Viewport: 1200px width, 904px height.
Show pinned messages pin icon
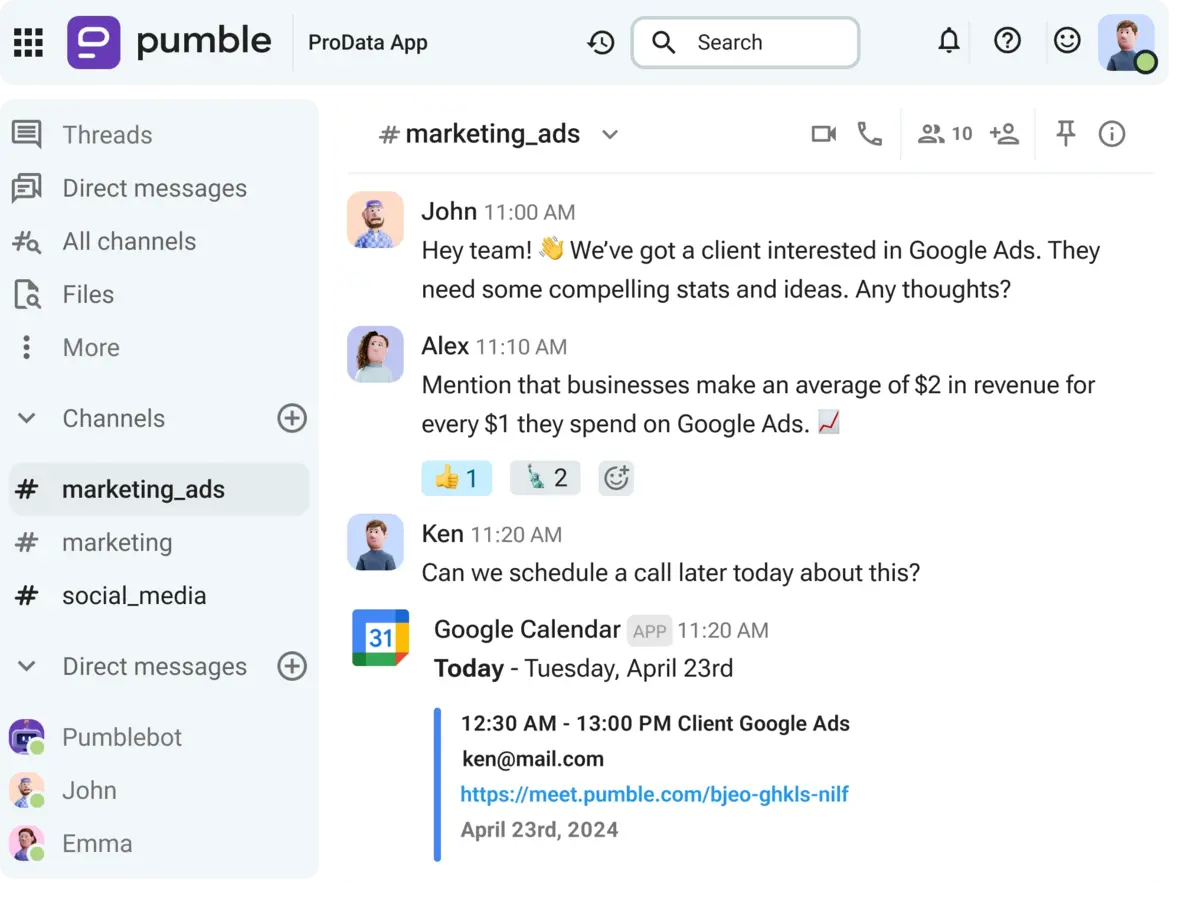click(x=1066, y=134)
